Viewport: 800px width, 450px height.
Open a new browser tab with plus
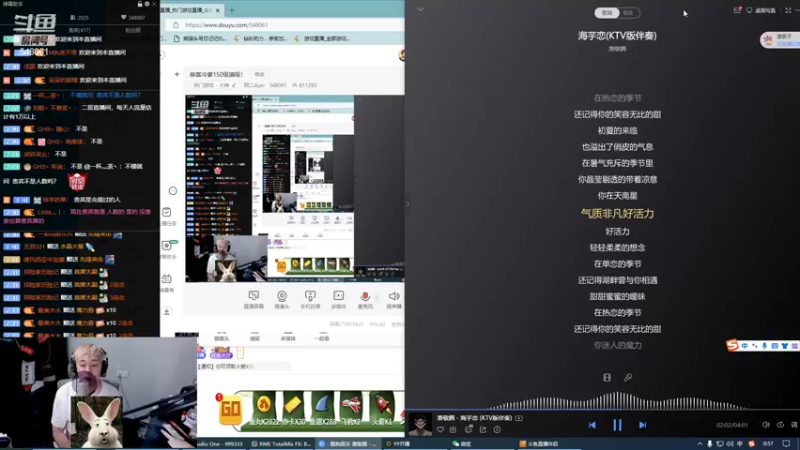coord(232,10)
